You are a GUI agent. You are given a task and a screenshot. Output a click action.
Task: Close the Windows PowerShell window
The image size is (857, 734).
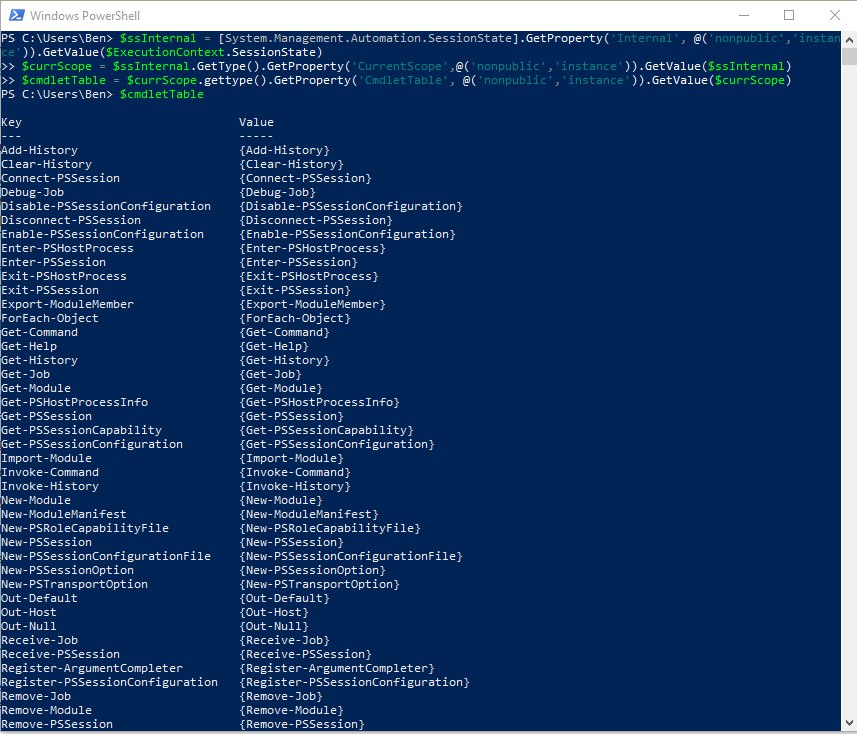(x=835, y=15)
